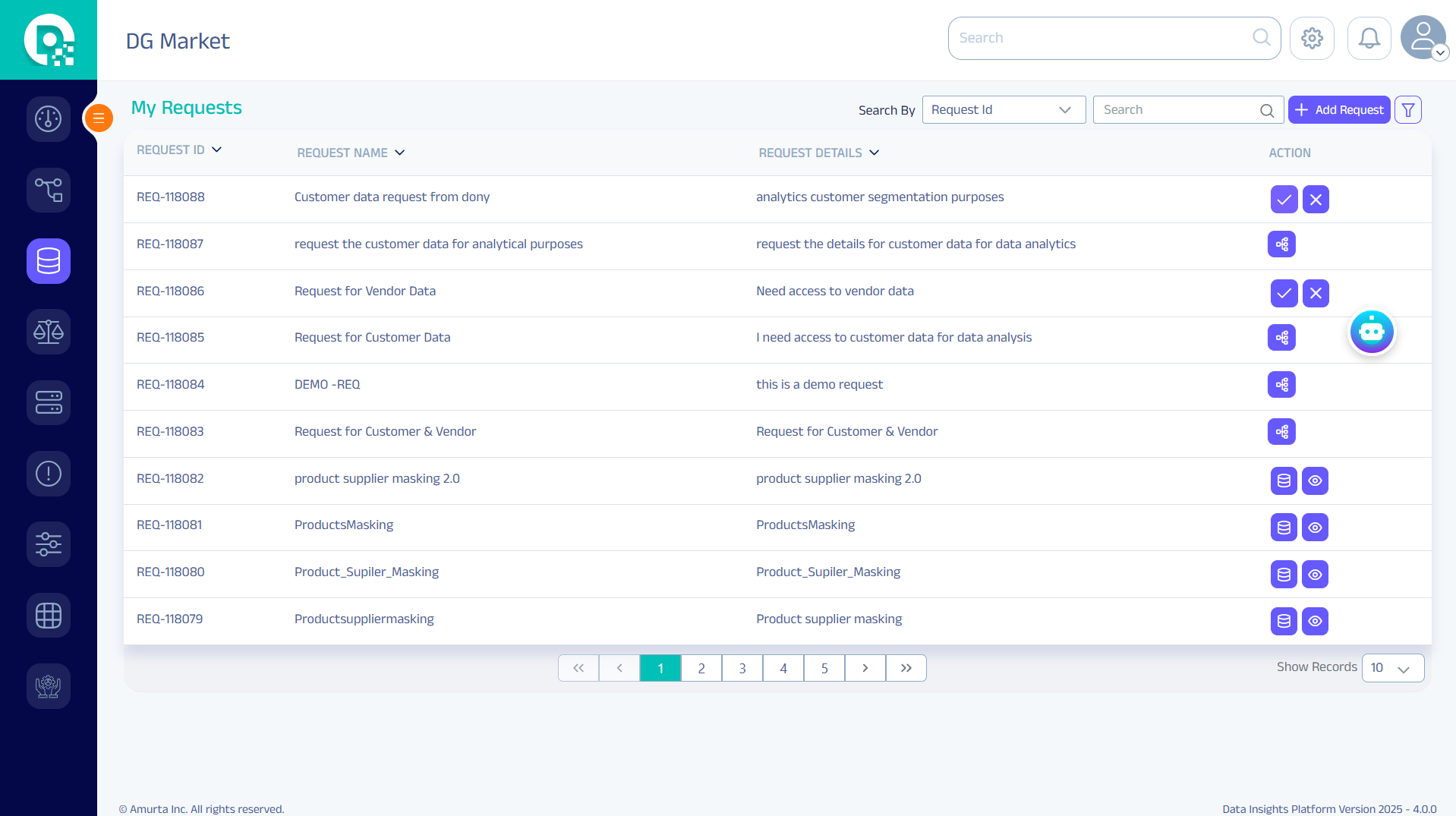Open the notifications bell icon
This screenshot has height=816, width=1456.
pos(1369,38)
